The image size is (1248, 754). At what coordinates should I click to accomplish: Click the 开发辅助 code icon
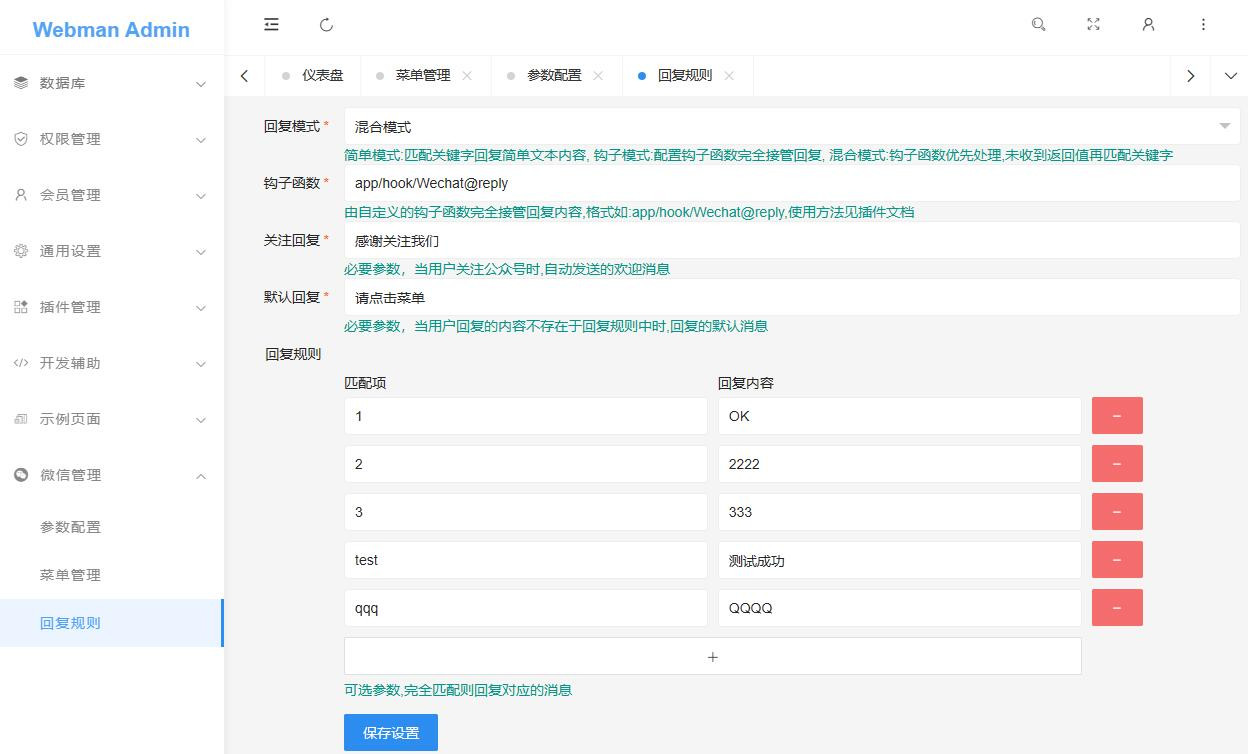tap(21, 363)
